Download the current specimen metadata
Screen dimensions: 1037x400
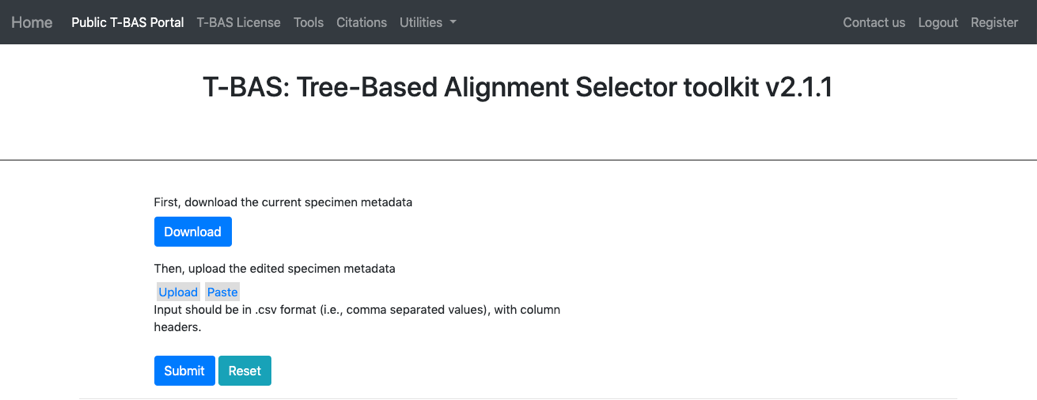coord(193,232)
